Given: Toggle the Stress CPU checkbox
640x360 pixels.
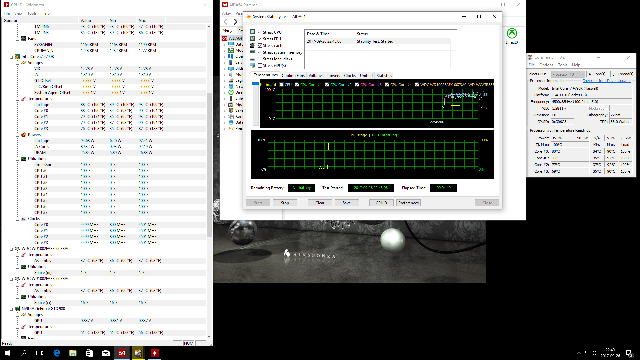Looking at the screenshot, I should point(259,32).
